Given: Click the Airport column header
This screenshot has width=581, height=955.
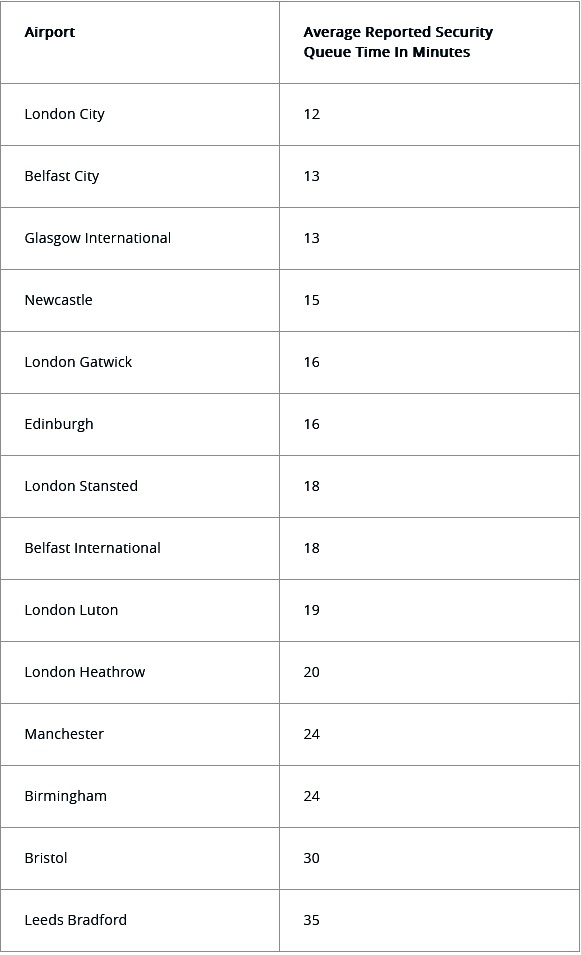Looking at the screenshot, I should pos(49,32).
